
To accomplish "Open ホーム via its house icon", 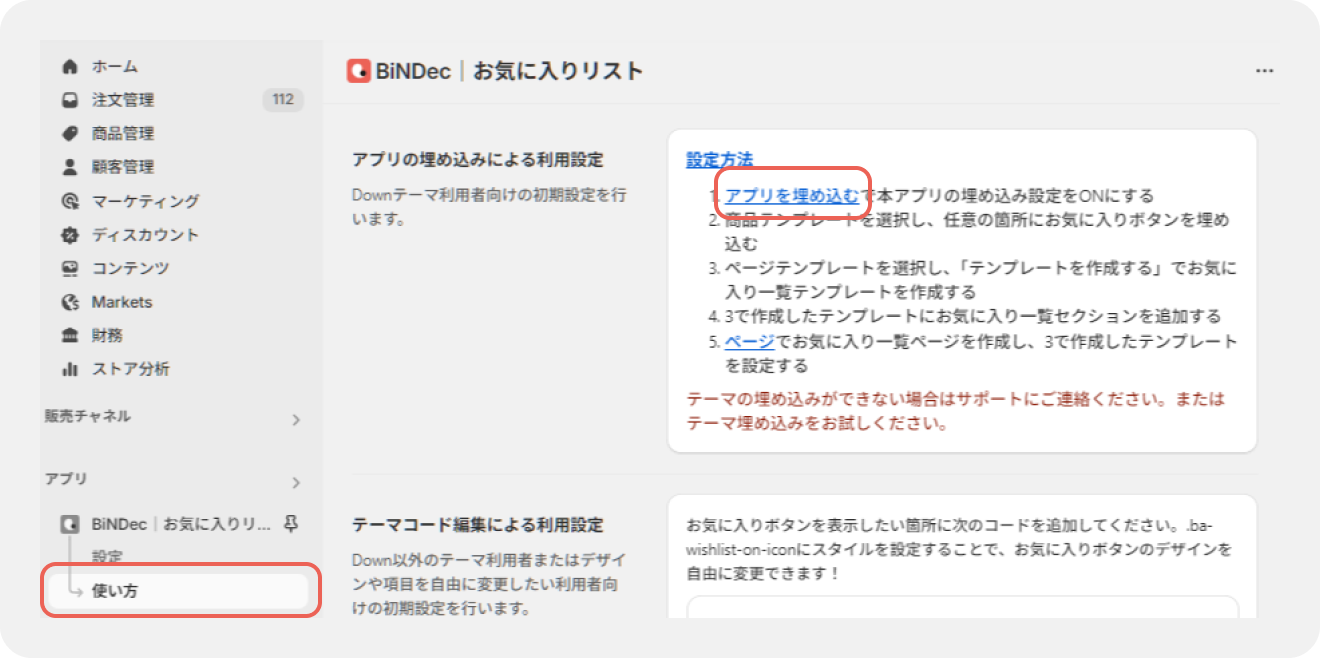I will pos(70,67).
